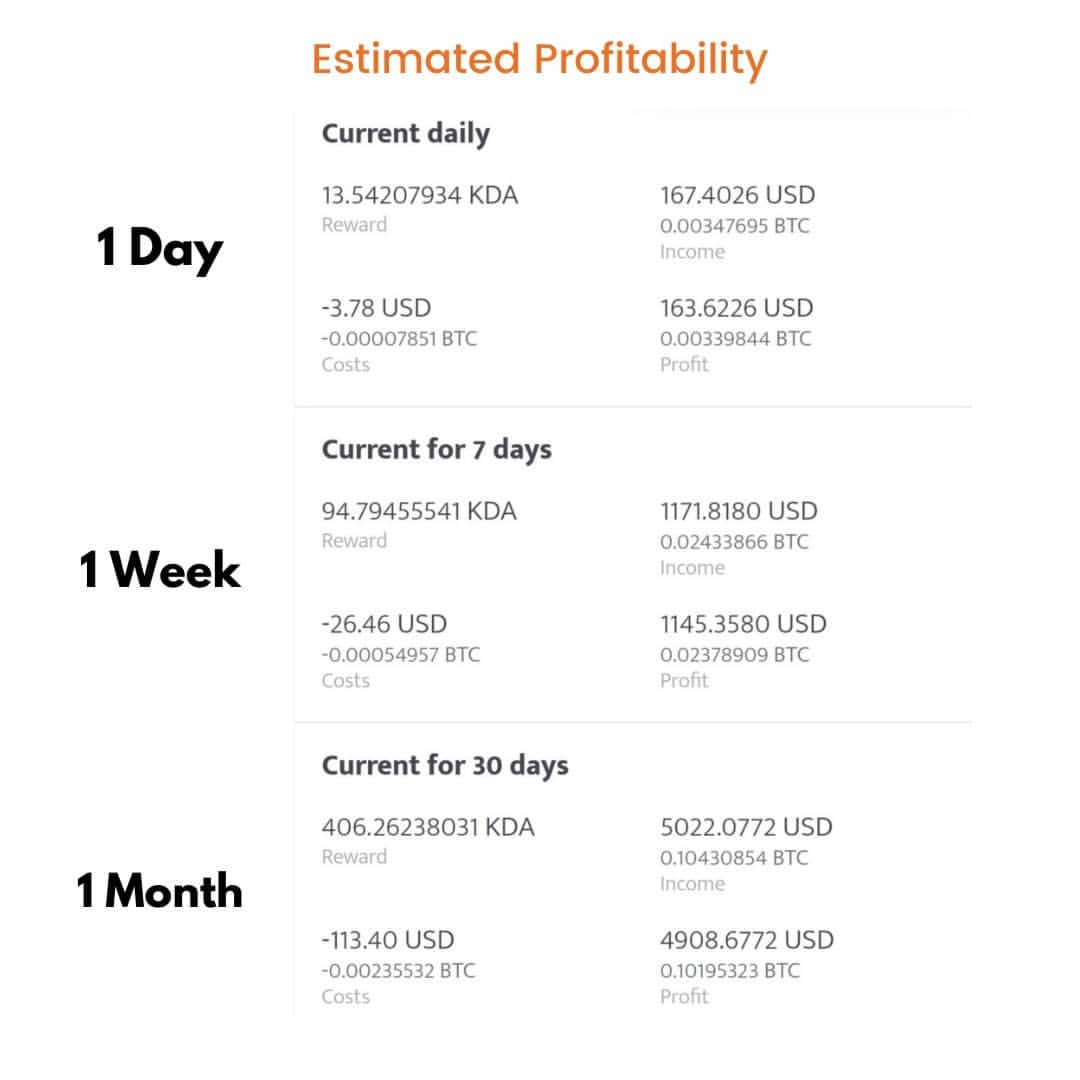This screenshot has width=1080, height=1080.
Task: Click the -26.46 USD weekly costs
Action: click(x=384, y=624)
